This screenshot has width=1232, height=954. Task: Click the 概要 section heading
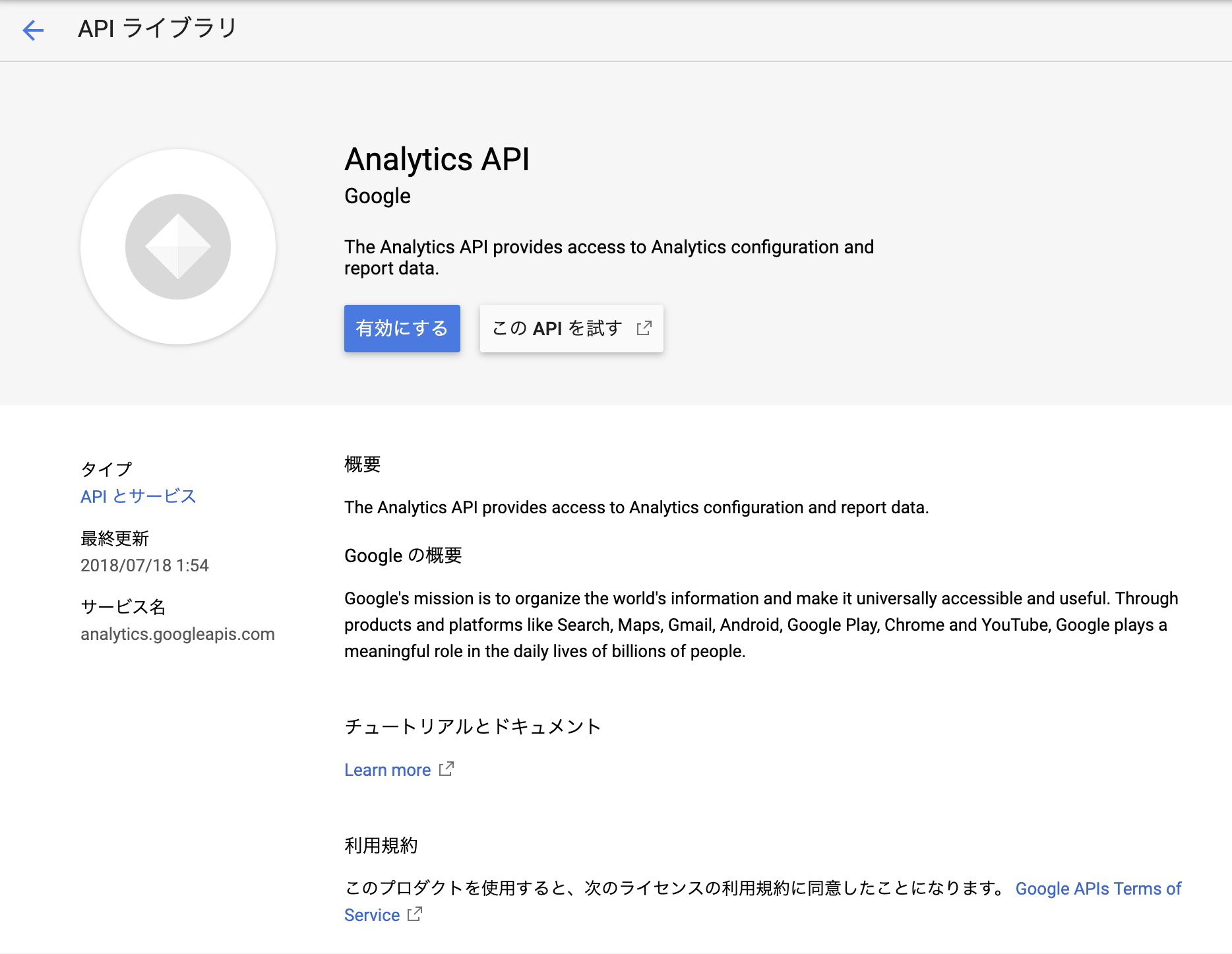(x=362, y=464)
